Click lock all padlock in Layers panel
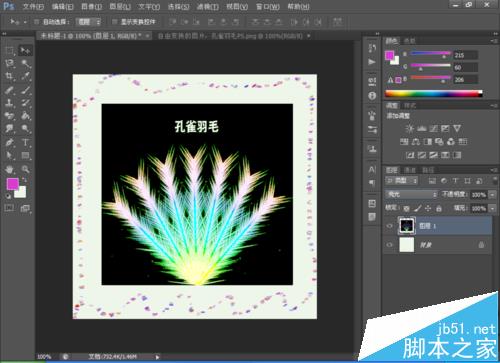 439,209
